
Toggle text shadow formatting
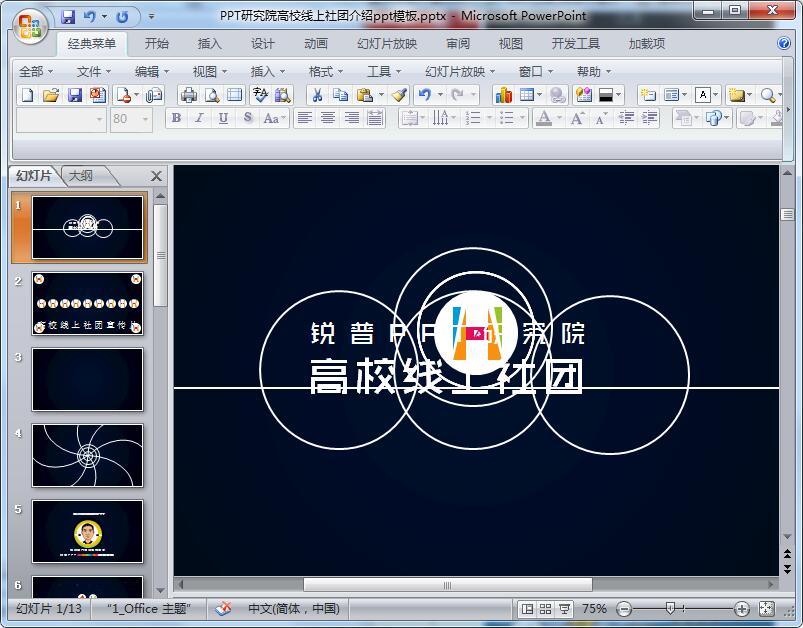click(x=247, y=119)
